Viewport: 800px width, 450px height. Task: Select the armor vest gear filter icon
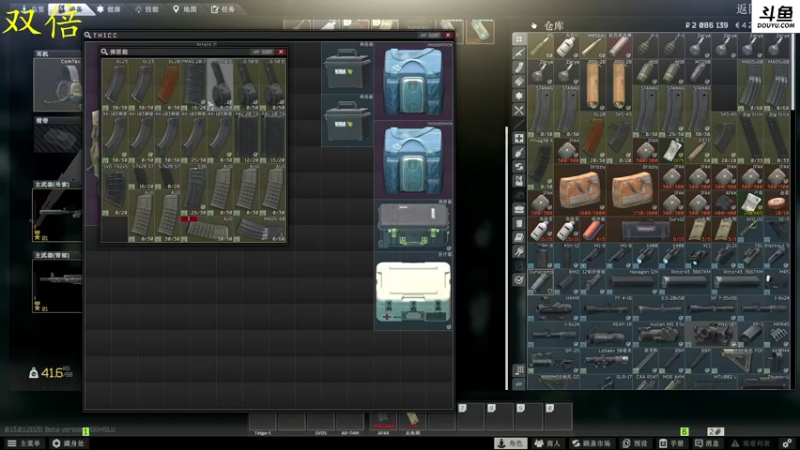pos(519,181)
